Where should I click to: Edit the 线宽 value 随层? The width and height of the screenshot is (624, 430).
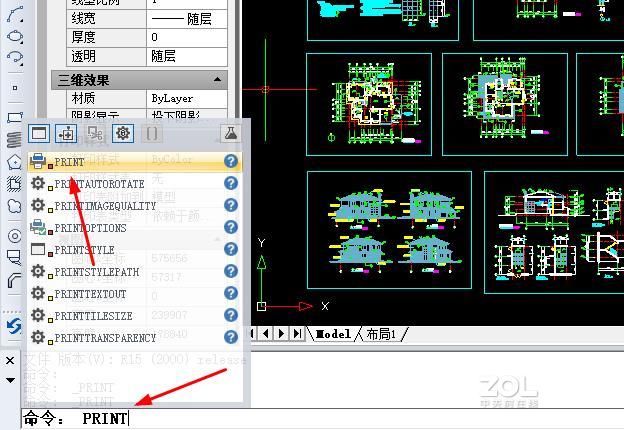tap(187, 19)
